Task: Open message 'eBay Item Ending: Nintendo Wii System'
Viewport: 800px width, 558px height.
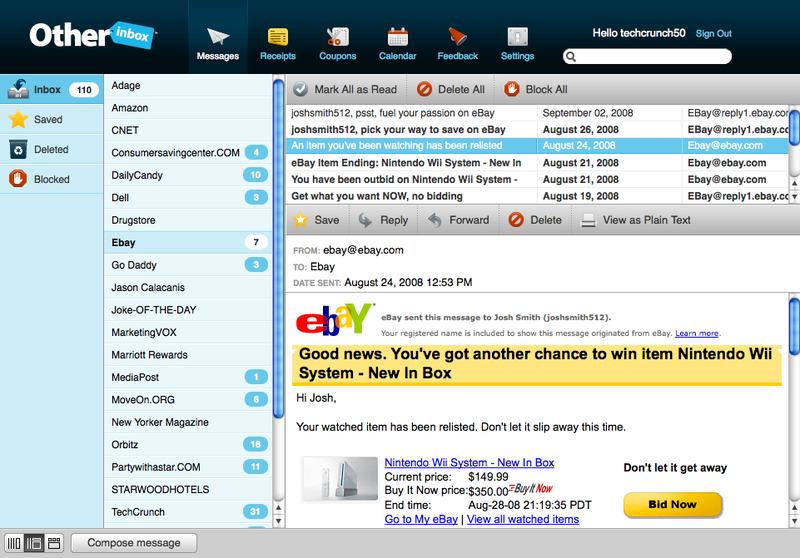Action: [x=537, y=163]
